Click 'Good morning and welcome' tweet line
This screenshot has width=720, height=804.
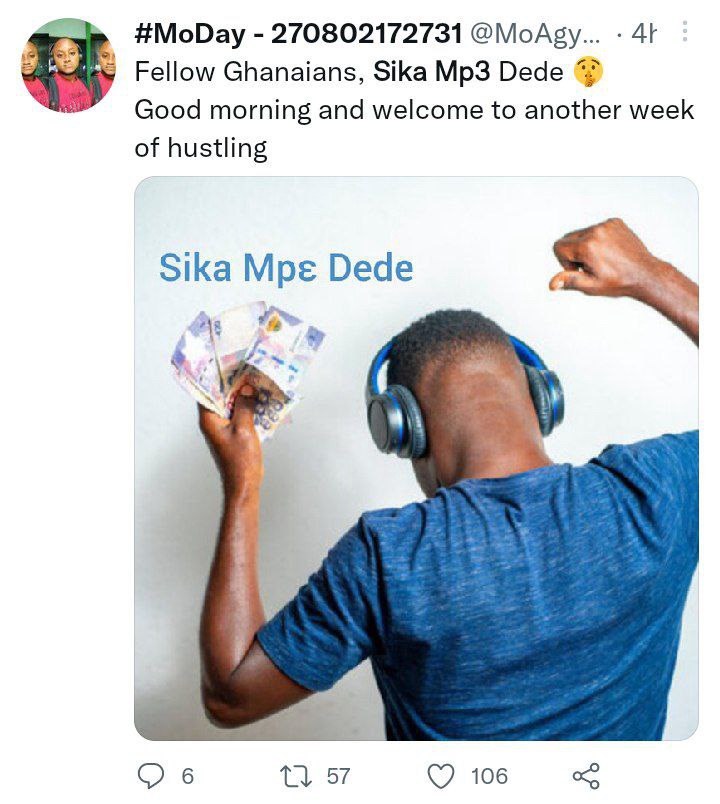click(308, 110)
